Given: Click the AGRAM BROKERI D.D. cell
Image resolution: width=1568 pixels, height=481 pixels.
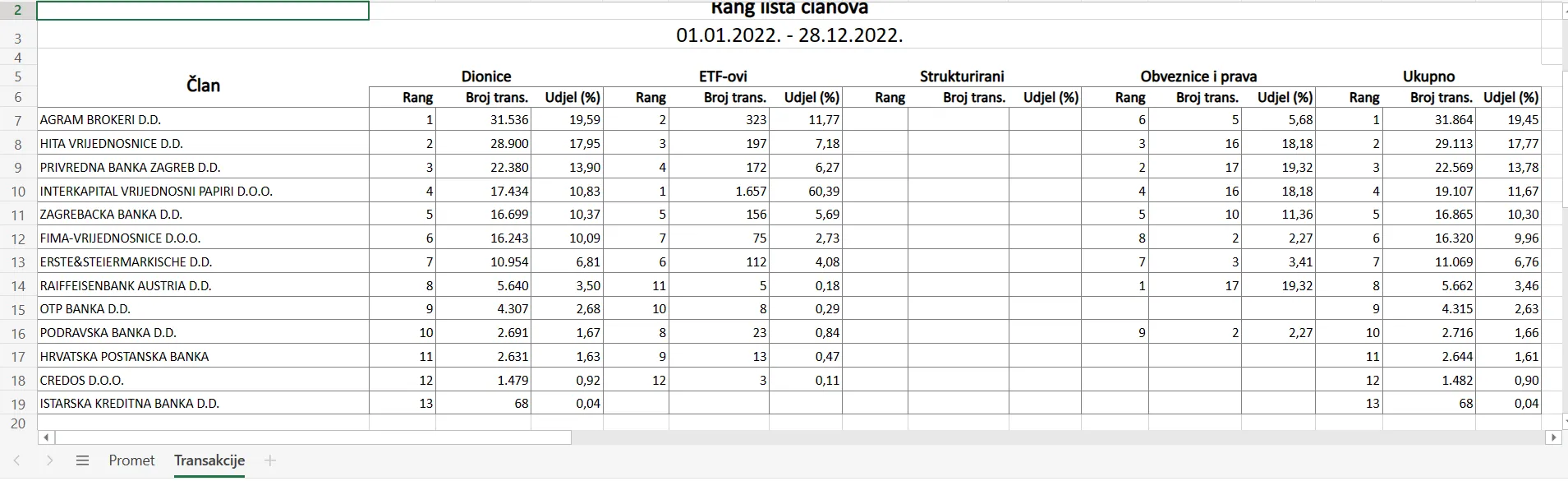Looking at the screenshot, I should coord(203,120).
